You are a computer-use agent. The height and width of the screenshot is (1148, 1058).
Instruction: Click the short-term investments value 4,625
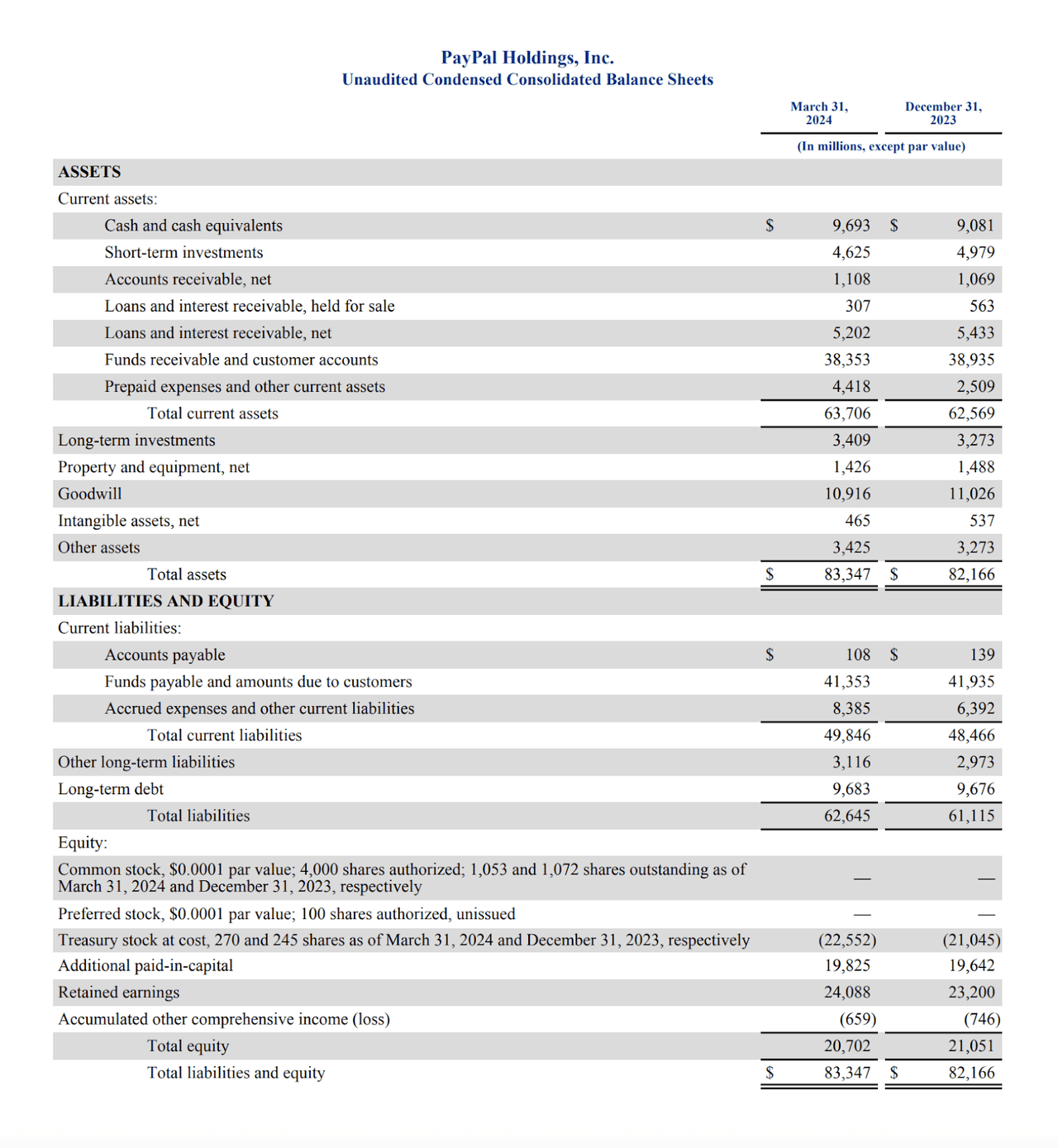pyautogui.click(x=851, y=253)
